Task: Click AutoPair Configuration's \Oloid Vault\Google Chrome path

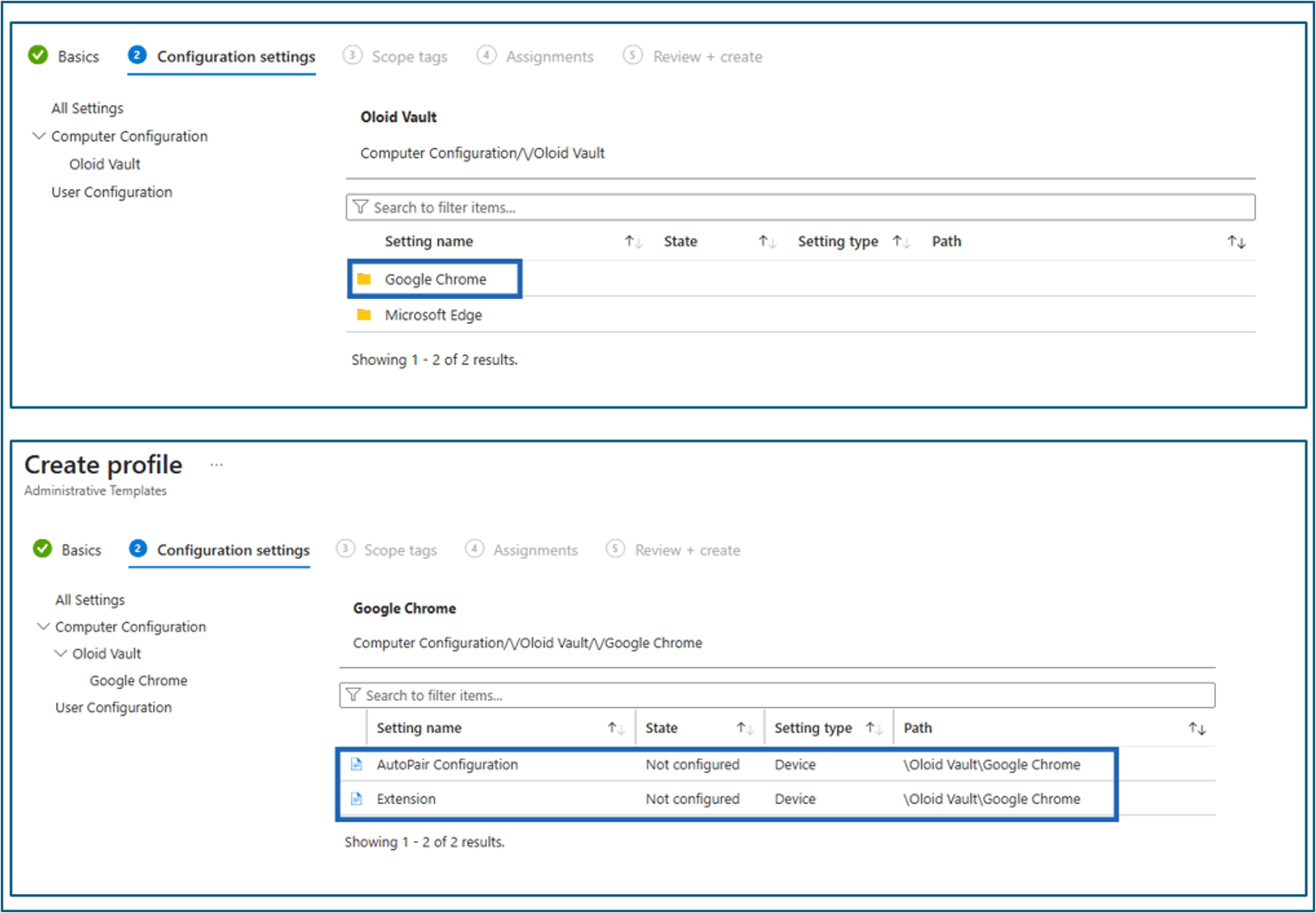Action: [992, 764]
